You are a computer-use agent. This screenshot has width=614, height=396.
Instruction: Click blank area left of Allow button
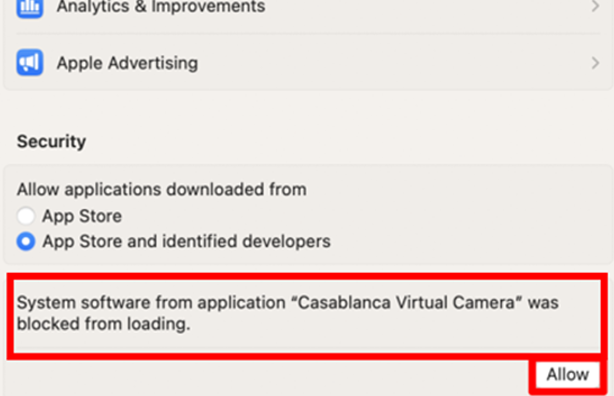tap(266, 375)
